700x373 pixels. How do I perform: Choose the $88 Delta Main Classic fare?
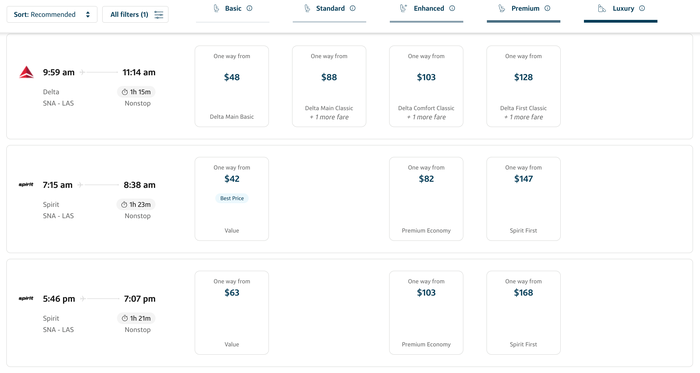pos(329,86)
